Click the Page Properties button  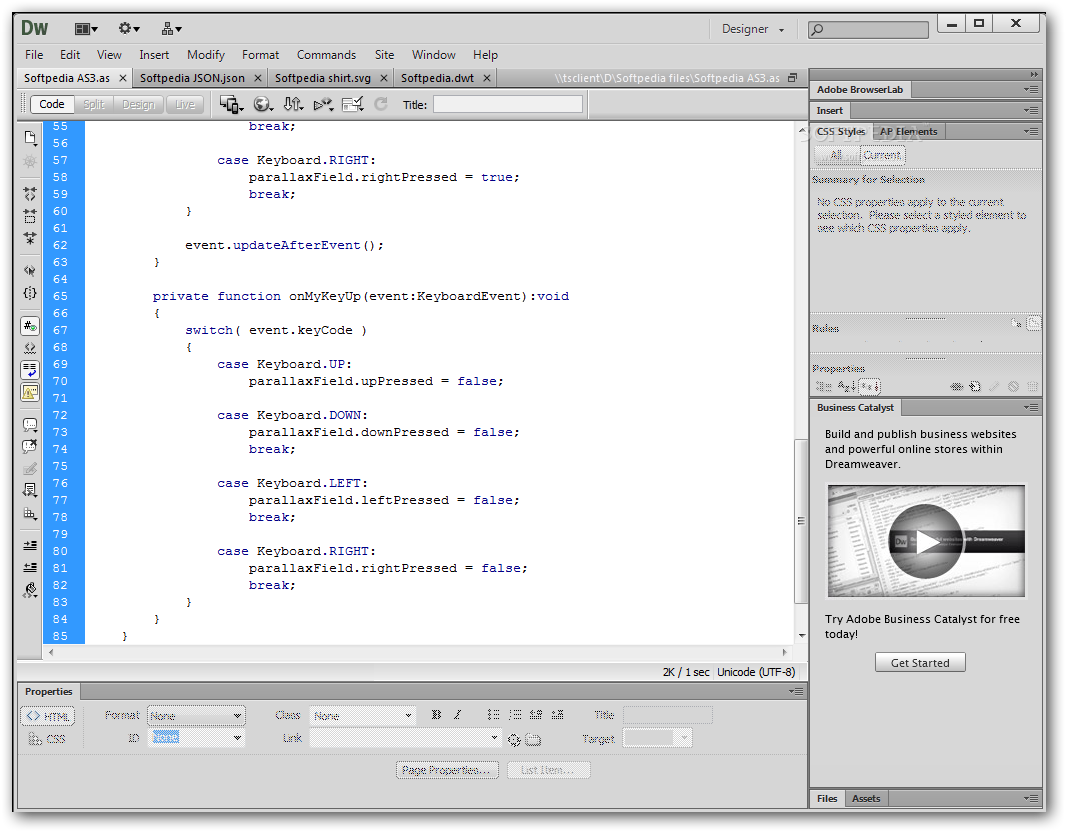pos(447,770)
